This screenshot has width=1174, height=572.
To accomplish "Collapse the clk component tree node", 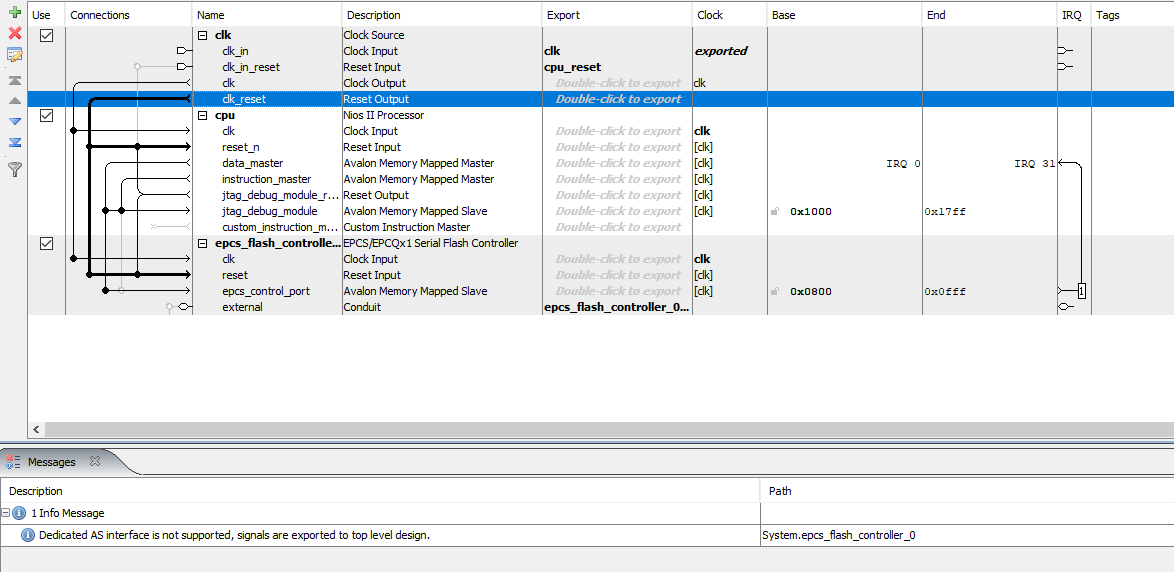I will coord(203,35).
